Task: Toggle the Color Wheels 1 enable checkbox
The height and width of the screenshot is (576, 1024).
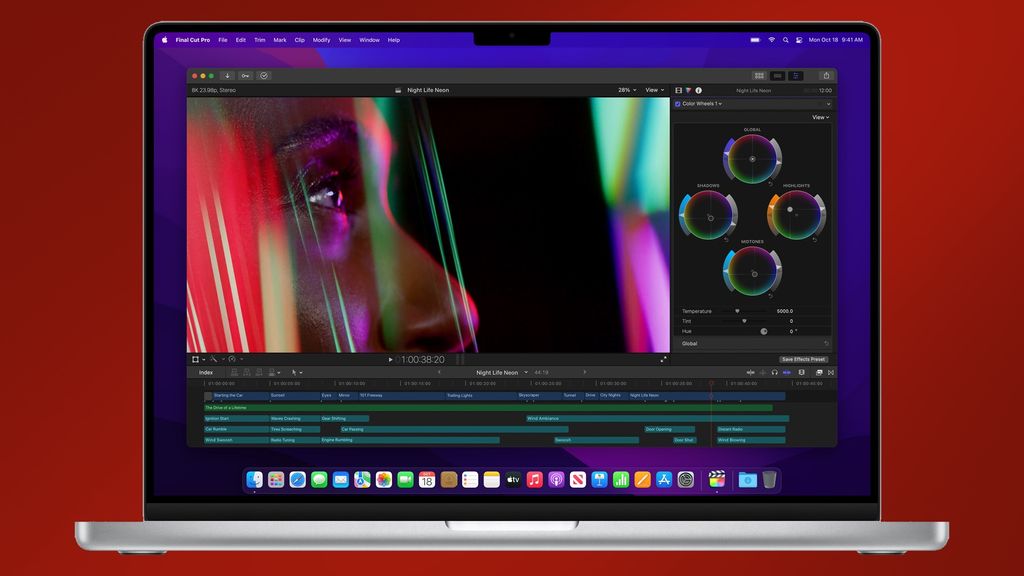Action: (x=677, y=103)
